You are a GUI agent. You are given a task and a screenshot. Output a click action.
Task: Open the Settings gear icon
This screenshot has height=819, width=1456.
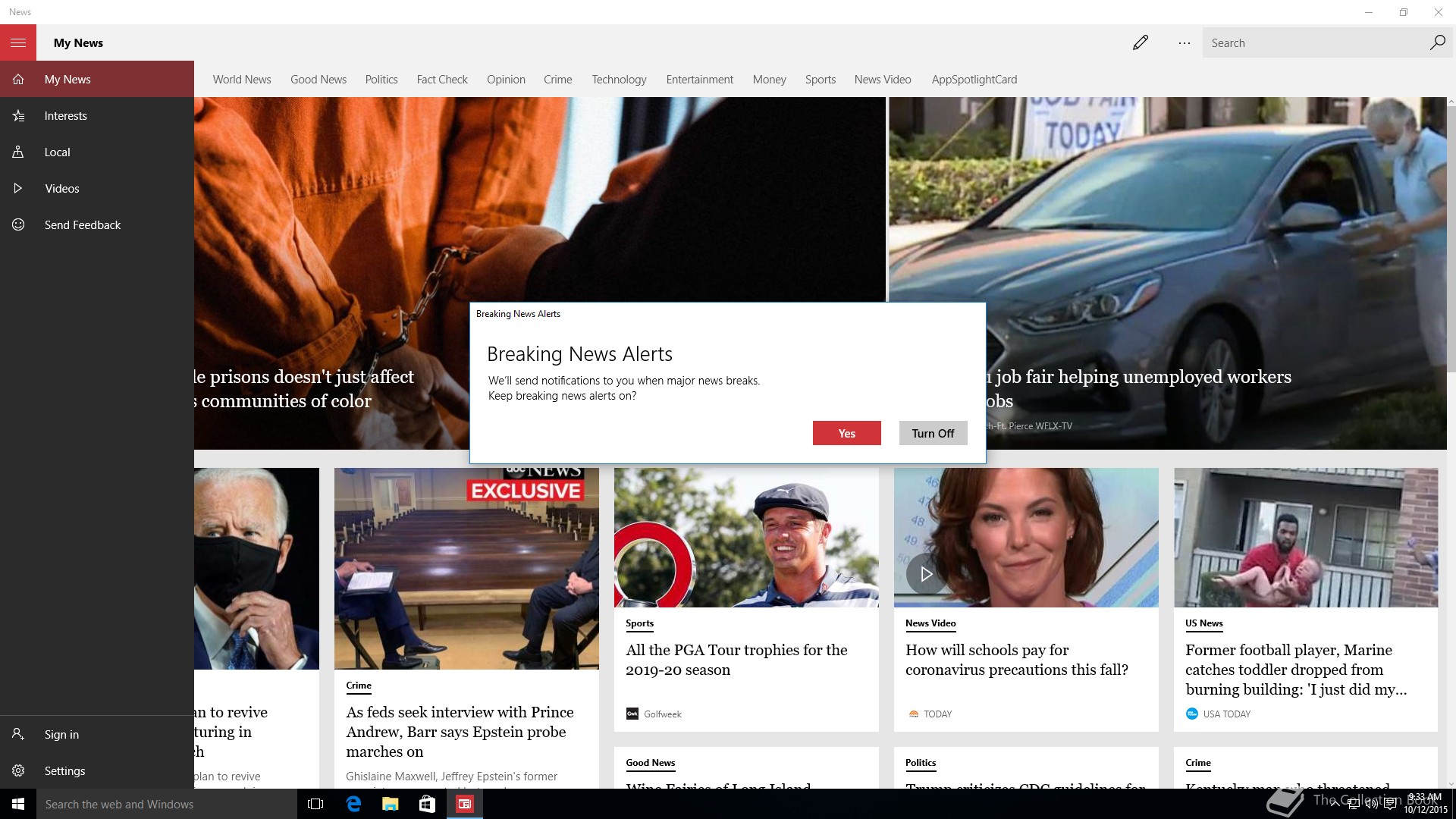pos(18,770)
